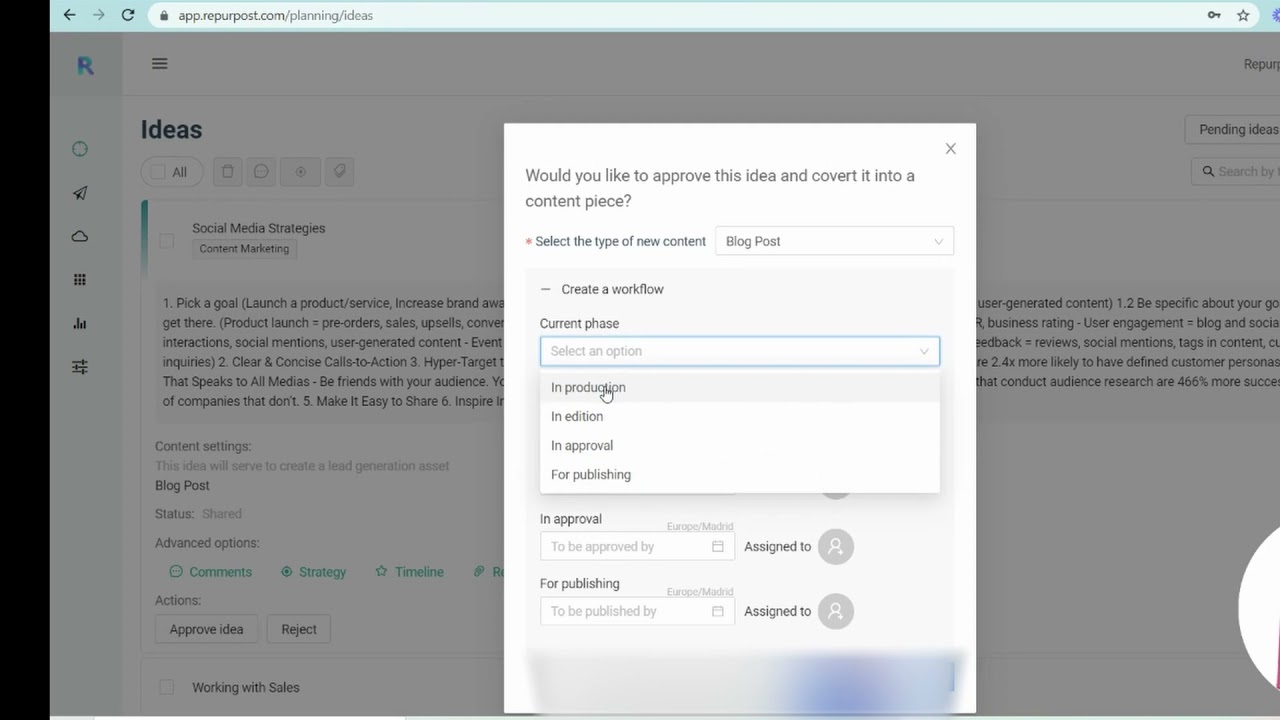Click assignee avatar for In approval
Viewport: 1280px width, 720px height.
point(836,547)
